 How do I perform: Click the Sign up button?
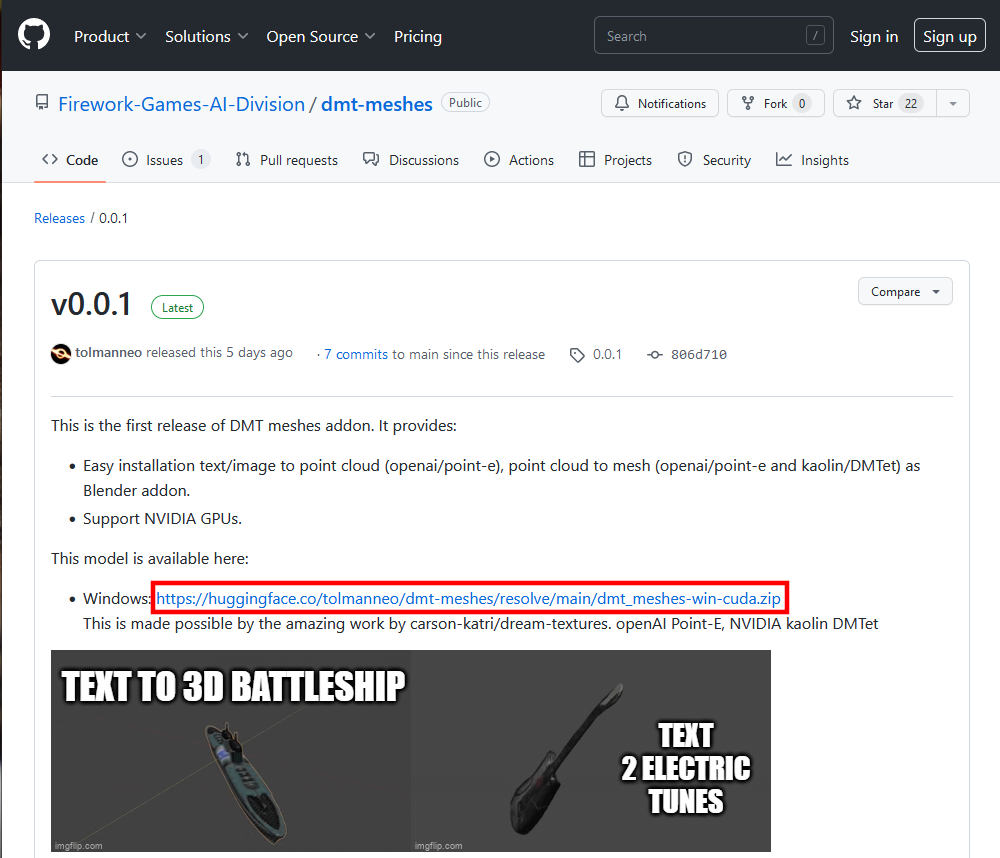(950, 36)
